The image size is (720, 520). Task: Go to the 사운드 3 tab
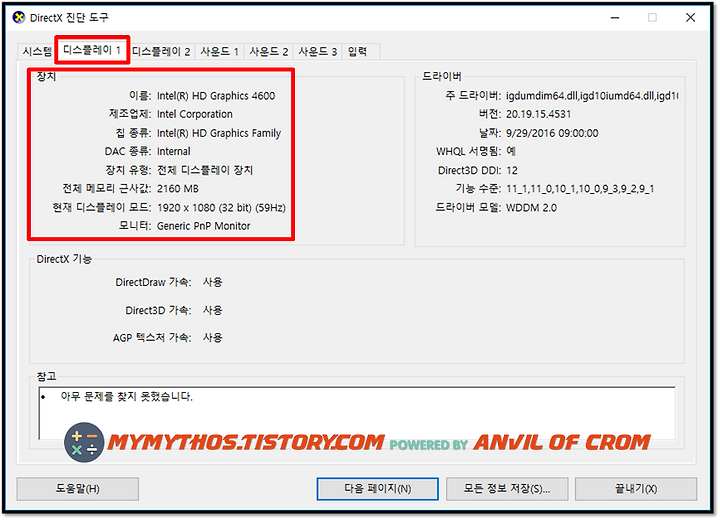pos(318,51)
